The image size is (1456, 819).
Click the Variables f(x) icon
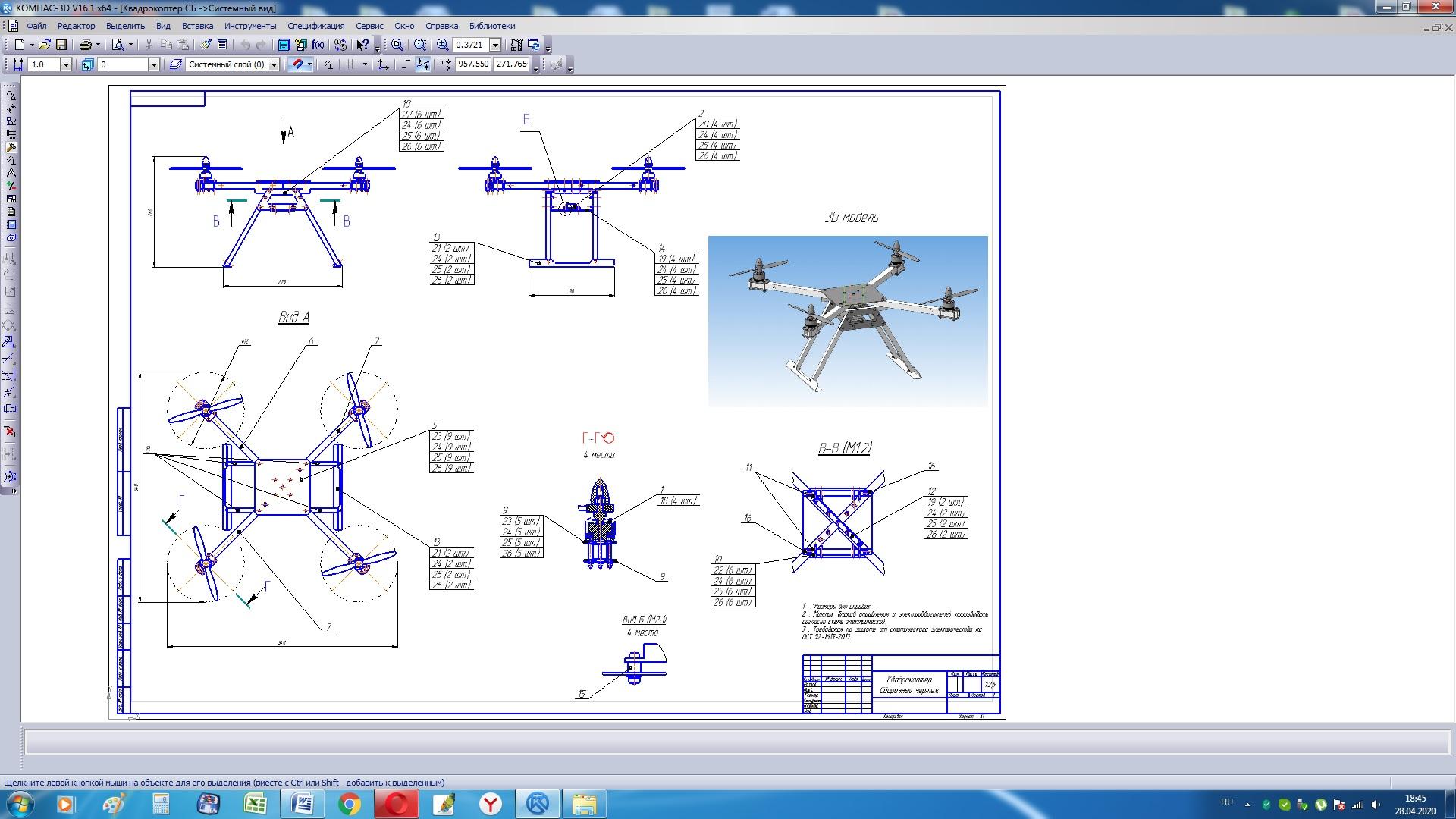318,45
